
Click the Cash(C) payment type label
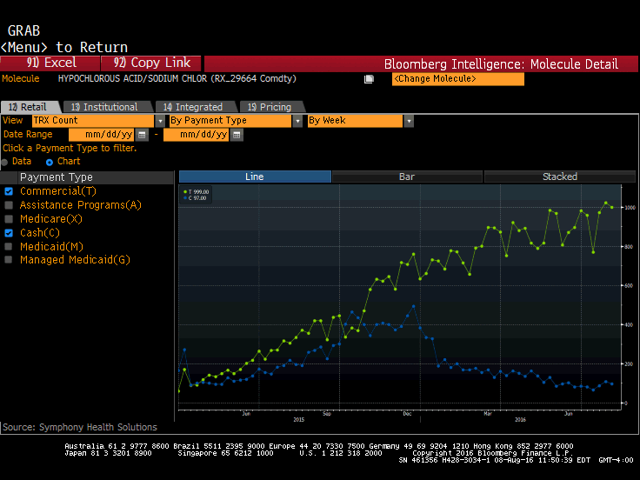pos(40,233)
